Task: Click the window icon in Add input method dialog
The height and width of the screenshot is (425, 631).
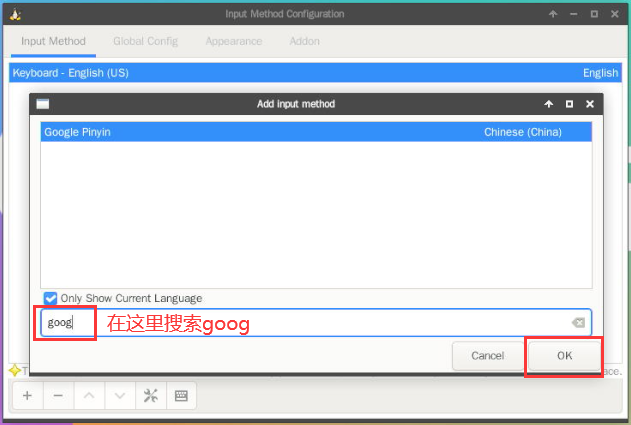Action: (x=43, y=104)
